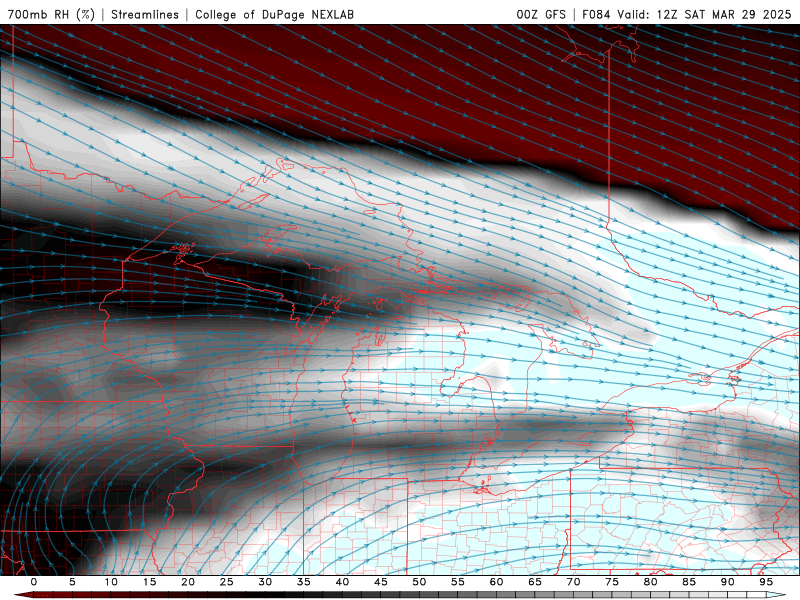Click the '20' humidity scale label

(x=188, y=582)
